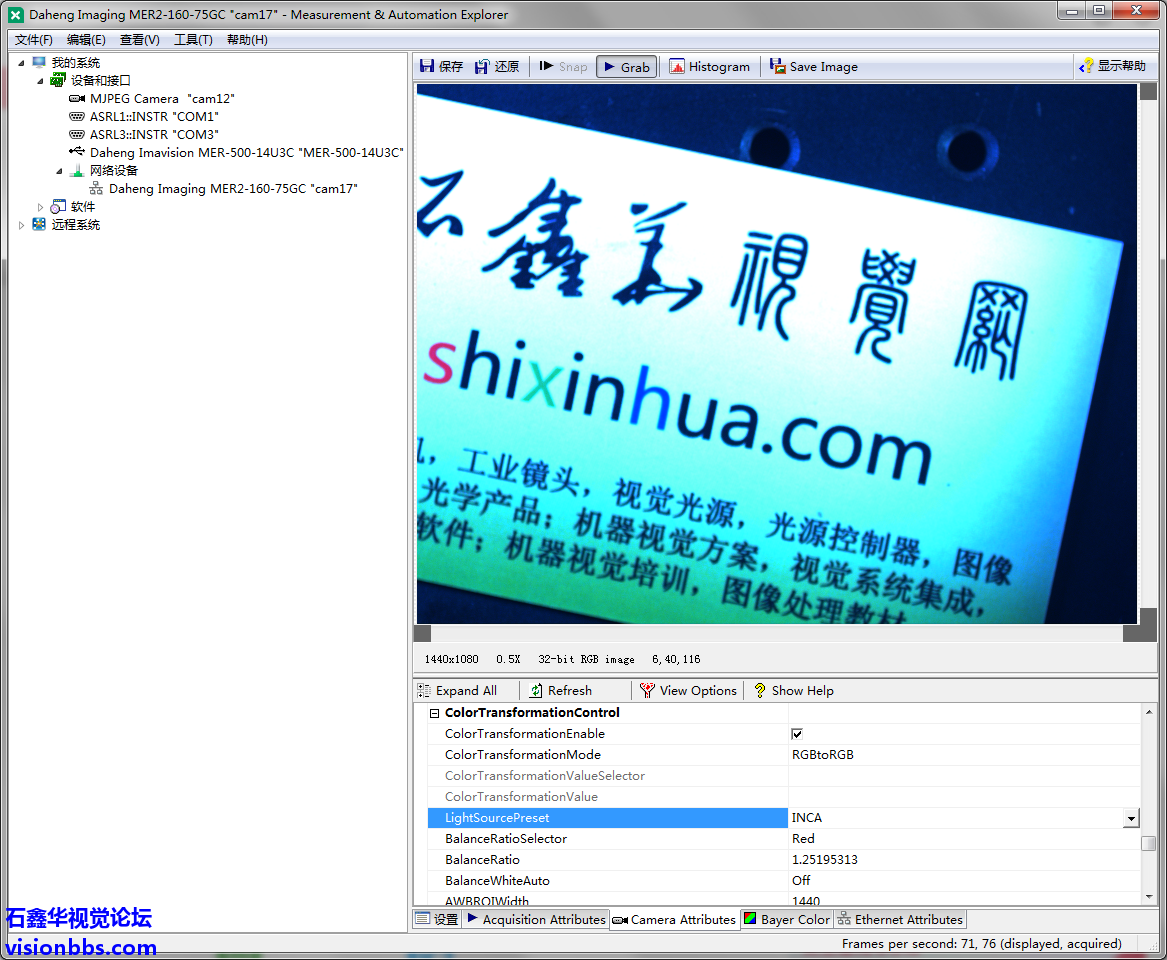Click the Save Image icon
Viewport: 1167px width, 960px height.
[777, 66]
